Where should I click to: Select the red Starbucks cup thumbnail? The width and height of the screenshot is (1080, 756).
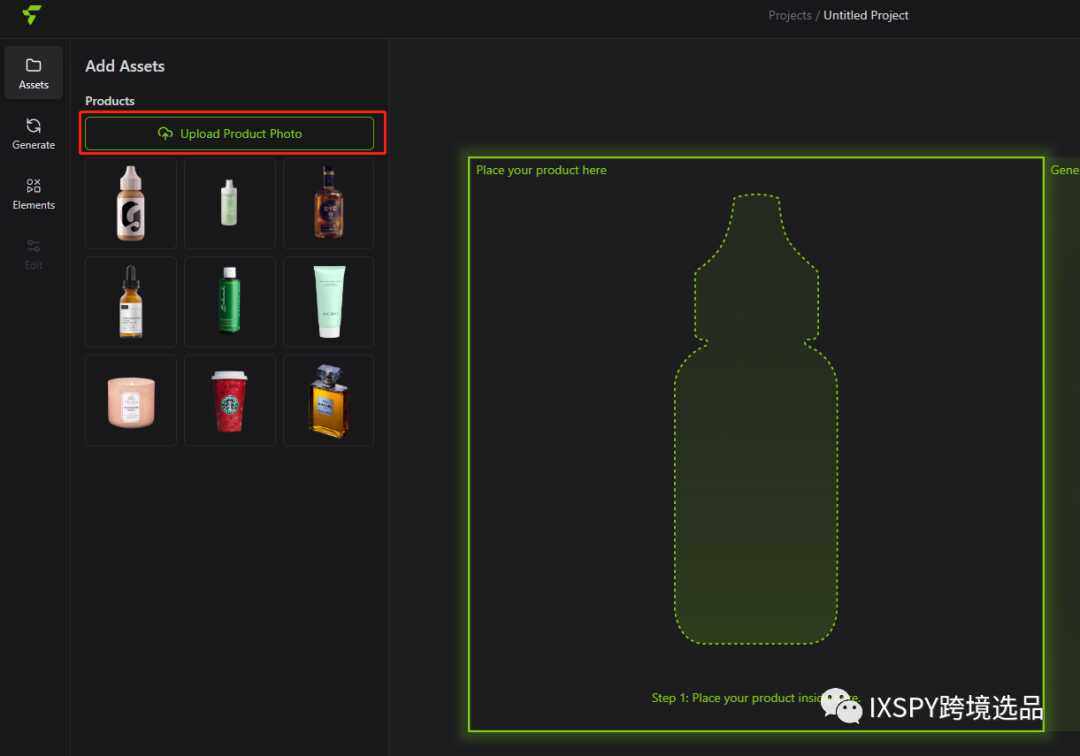coord(229,400)
